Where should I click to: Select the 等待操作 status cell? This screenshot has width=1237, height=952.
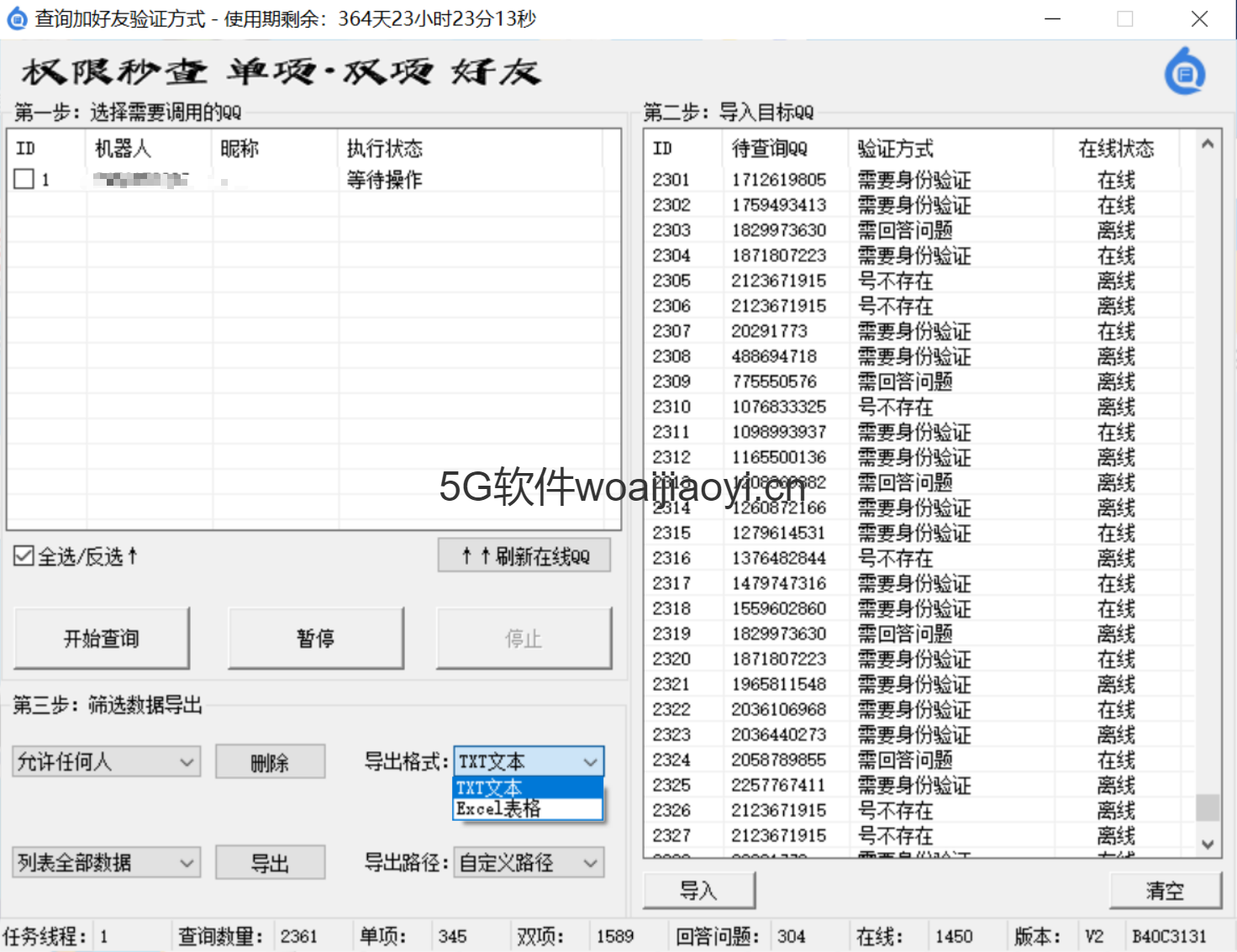[385, 179]
